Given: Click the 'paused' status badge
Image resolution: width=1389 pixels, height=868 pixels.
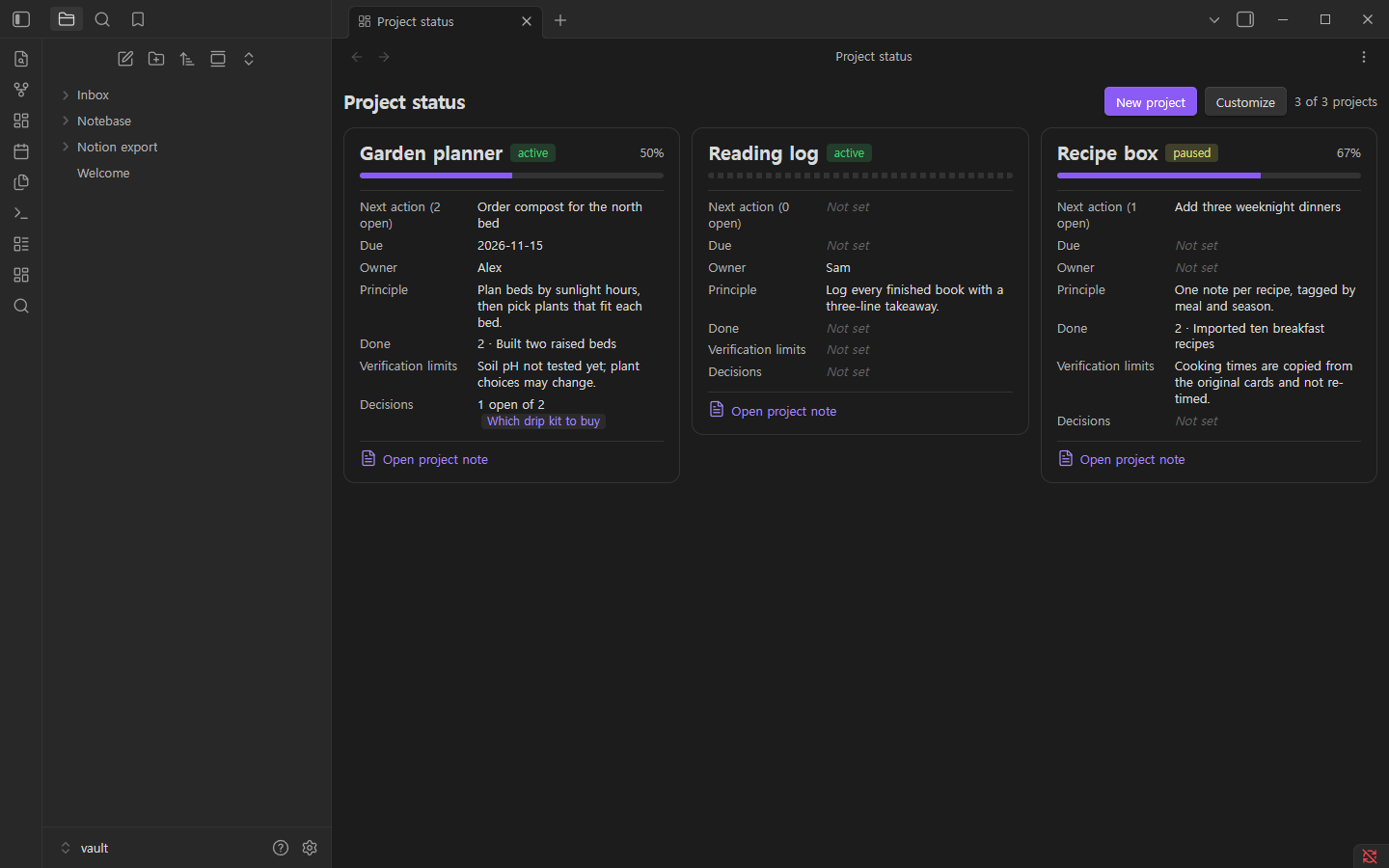Looking at the screenshot, I should click(1192, 153).
